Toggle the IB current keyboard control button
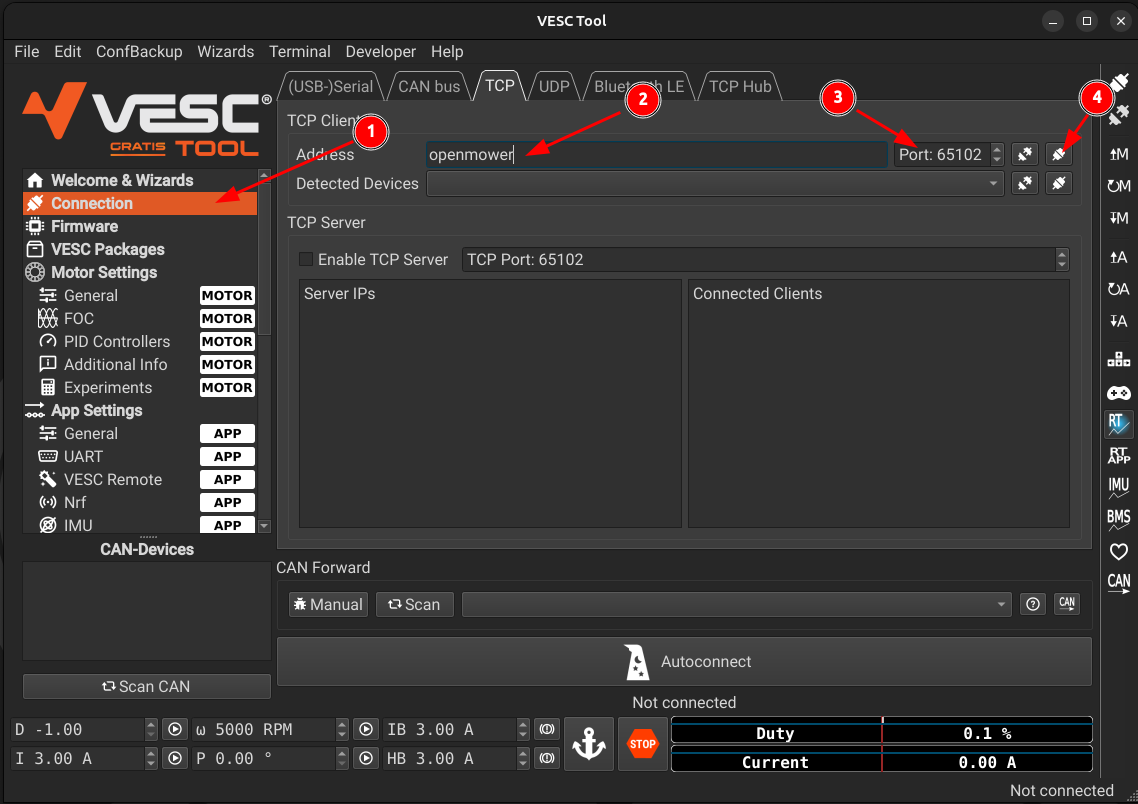The height and width of the screenshot is (804, 1138). coord(547,729)
